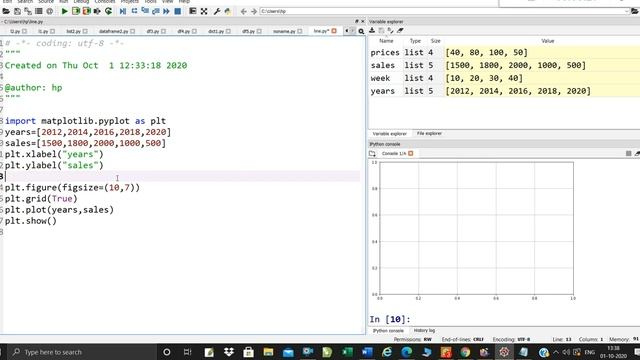Screen dimensions: 640x360
Task: Switch to the File explorer tab
Action: coord(429,133)
